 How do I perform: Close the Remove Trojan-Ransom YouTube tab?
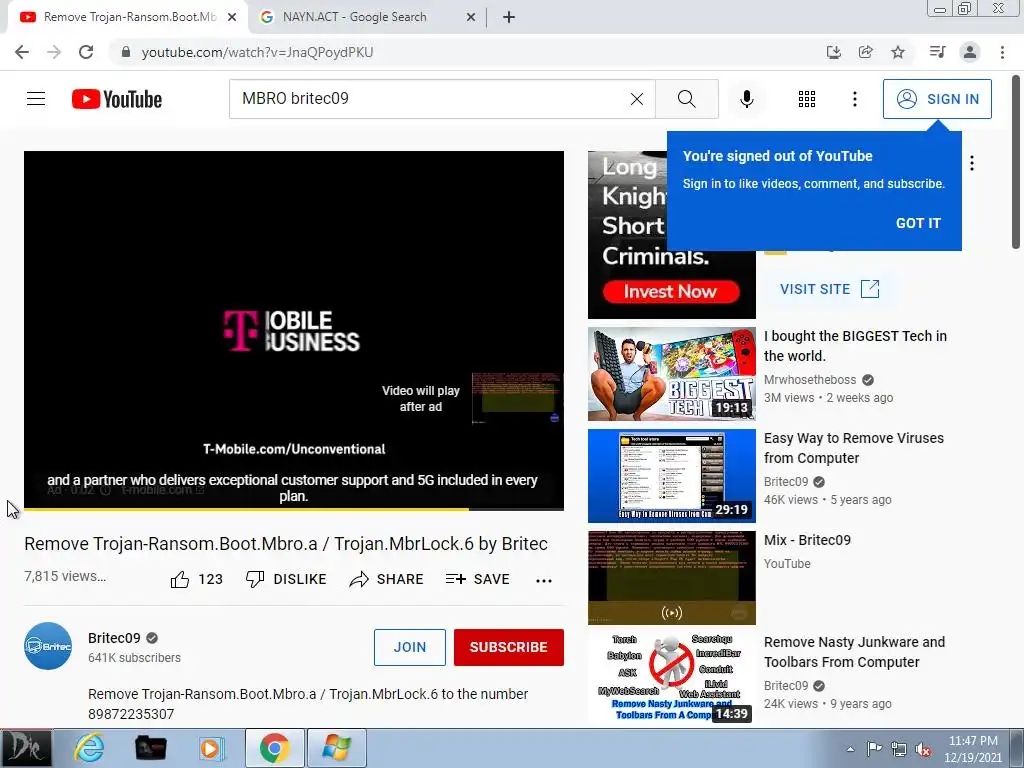tap(232, 17)
